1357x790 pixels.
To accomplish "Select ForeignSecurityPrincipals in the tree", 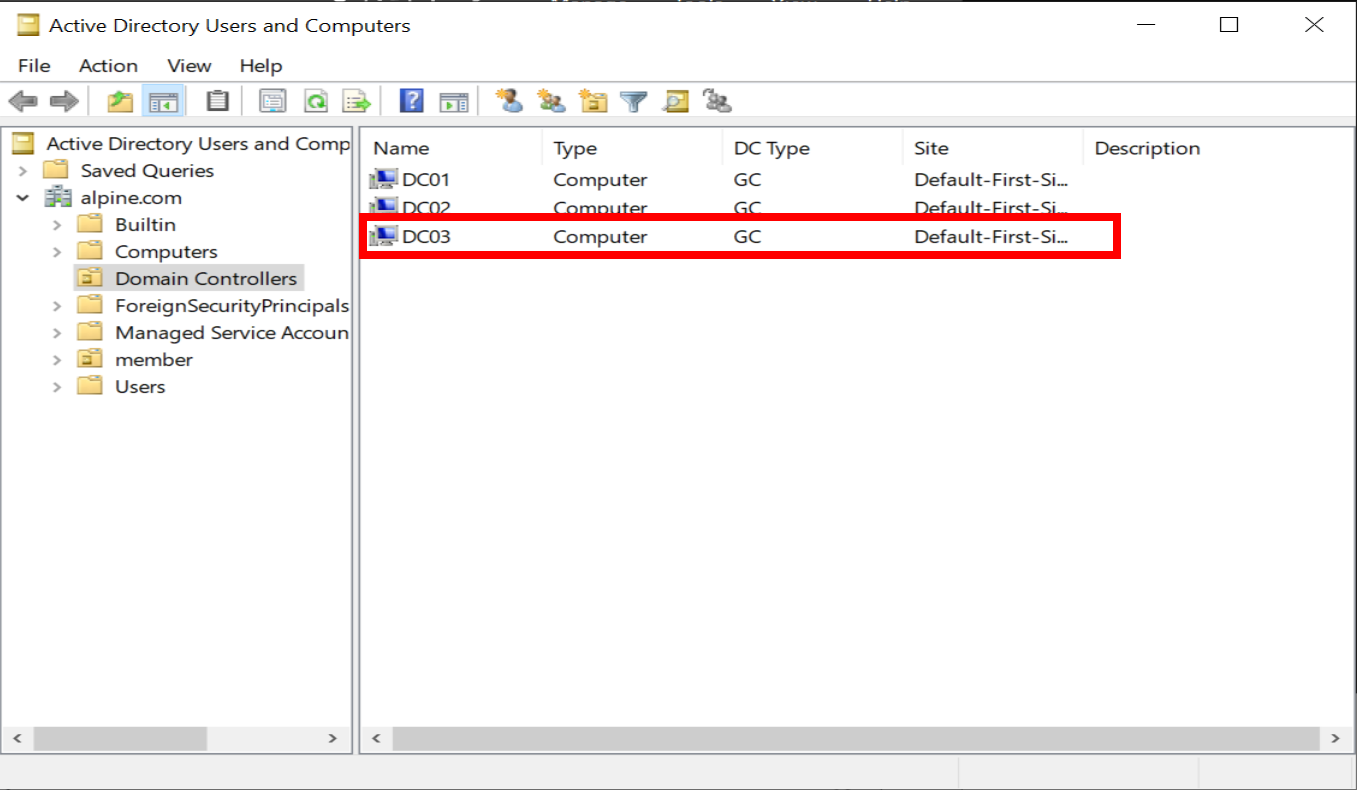I will (231, 305).
